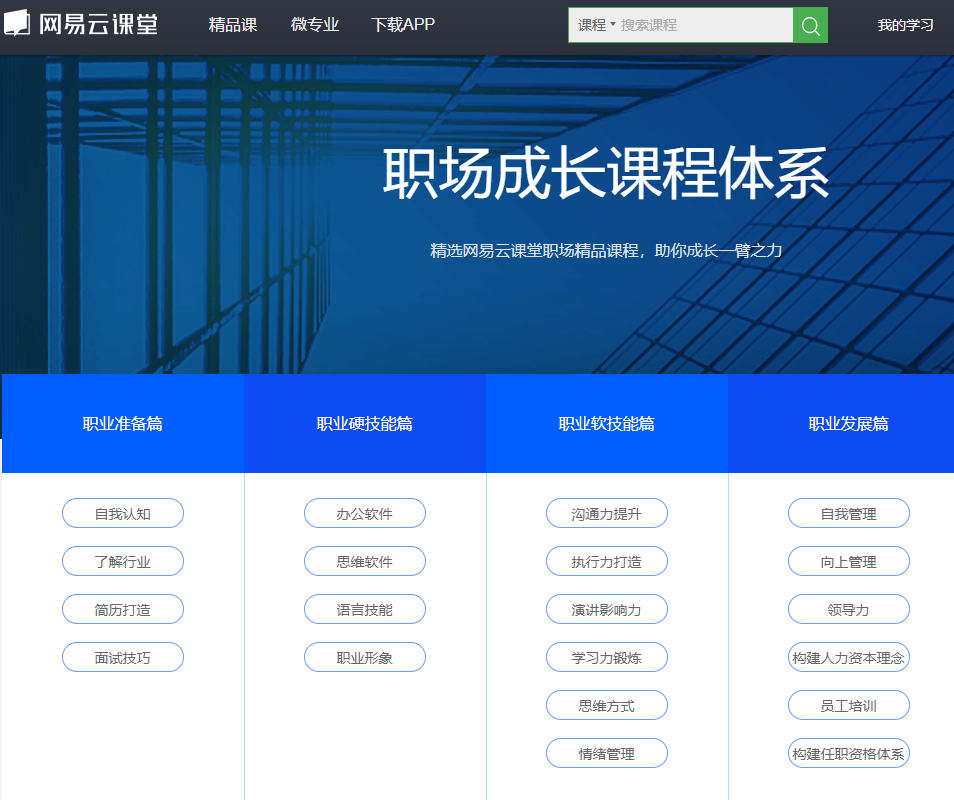Open 构建任职资格体系 course pill

(x=848, y=753)
